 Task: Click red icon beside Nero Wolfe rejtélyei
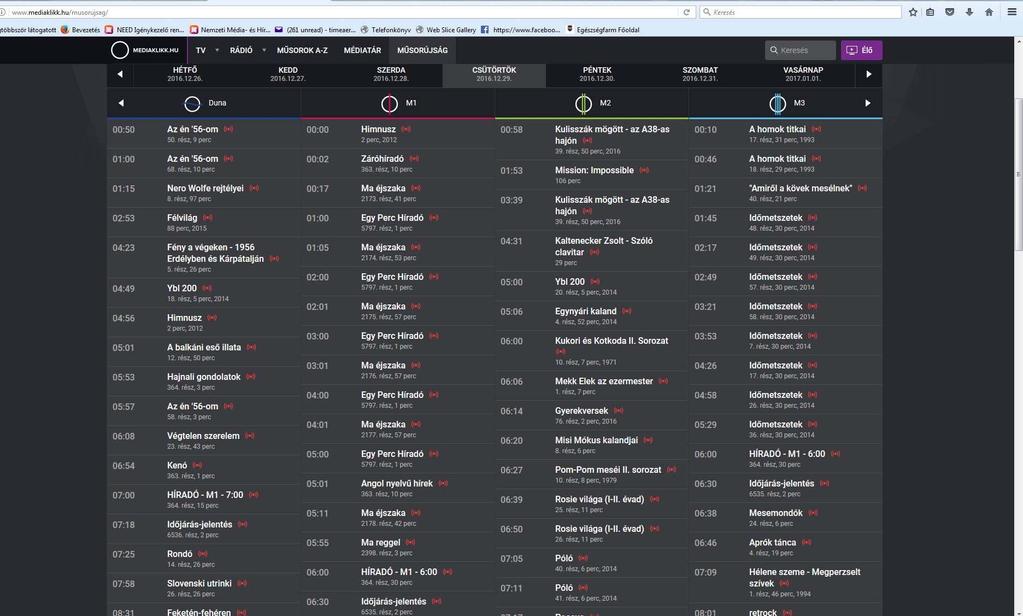[x=254, y=189]
